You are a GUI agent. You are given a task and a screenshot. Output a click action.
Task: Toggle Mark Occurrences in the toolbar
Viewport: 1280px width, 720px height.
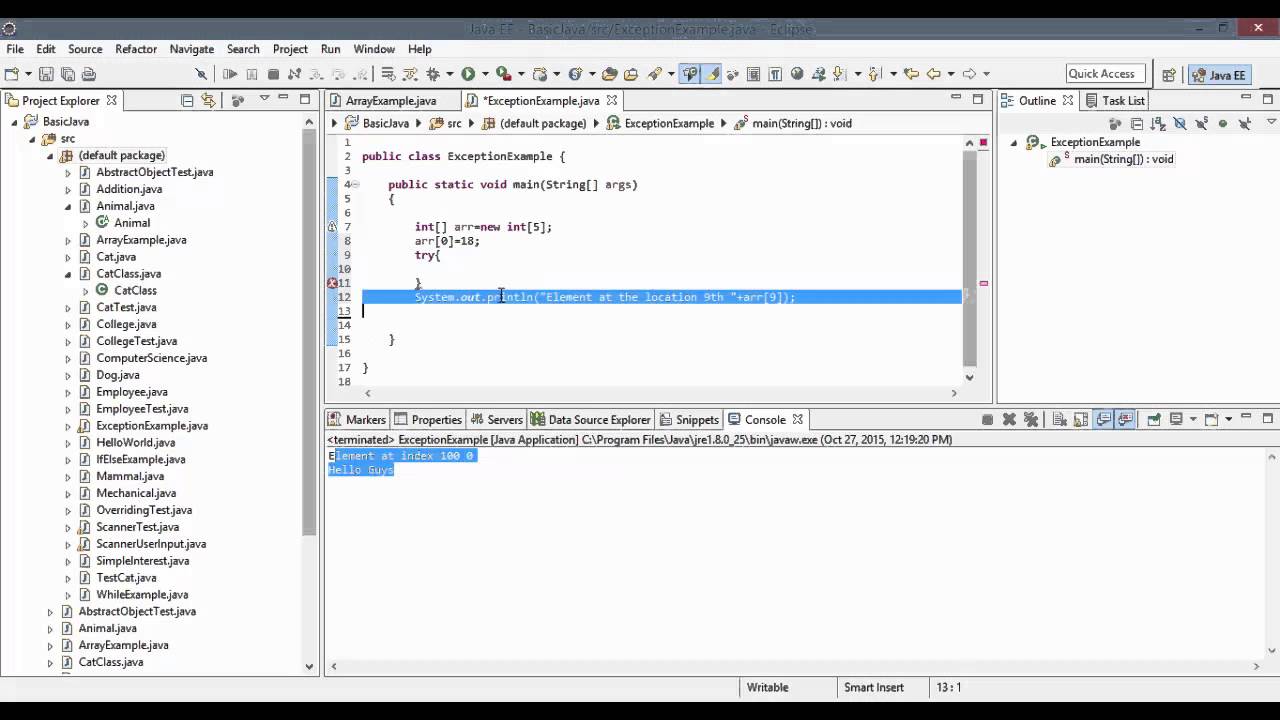point(712,74)
